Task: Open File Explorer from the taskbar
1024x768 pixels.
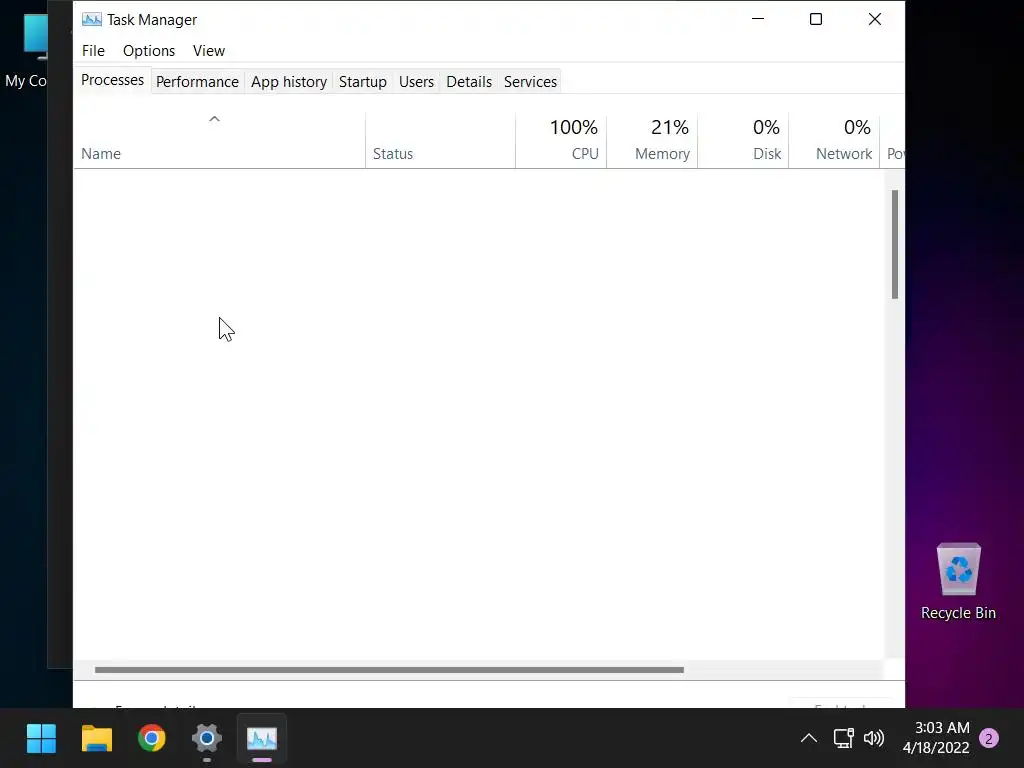Action: [97, 739]
